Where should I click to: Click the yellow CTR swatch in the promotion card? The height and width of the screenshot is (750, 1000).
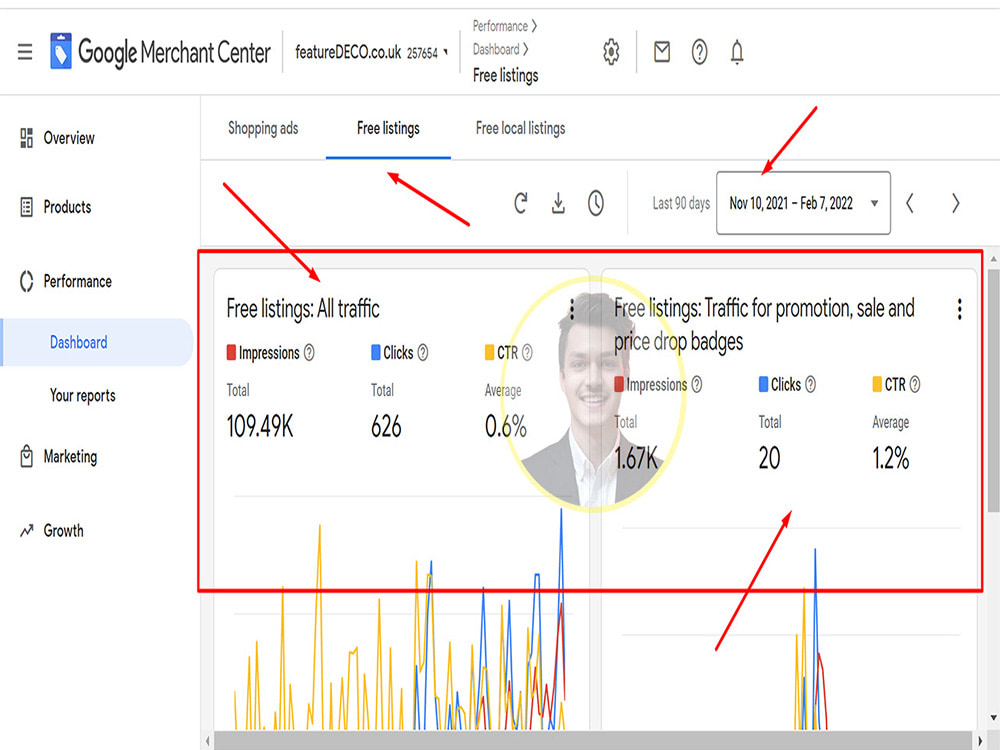pos(877,384)
